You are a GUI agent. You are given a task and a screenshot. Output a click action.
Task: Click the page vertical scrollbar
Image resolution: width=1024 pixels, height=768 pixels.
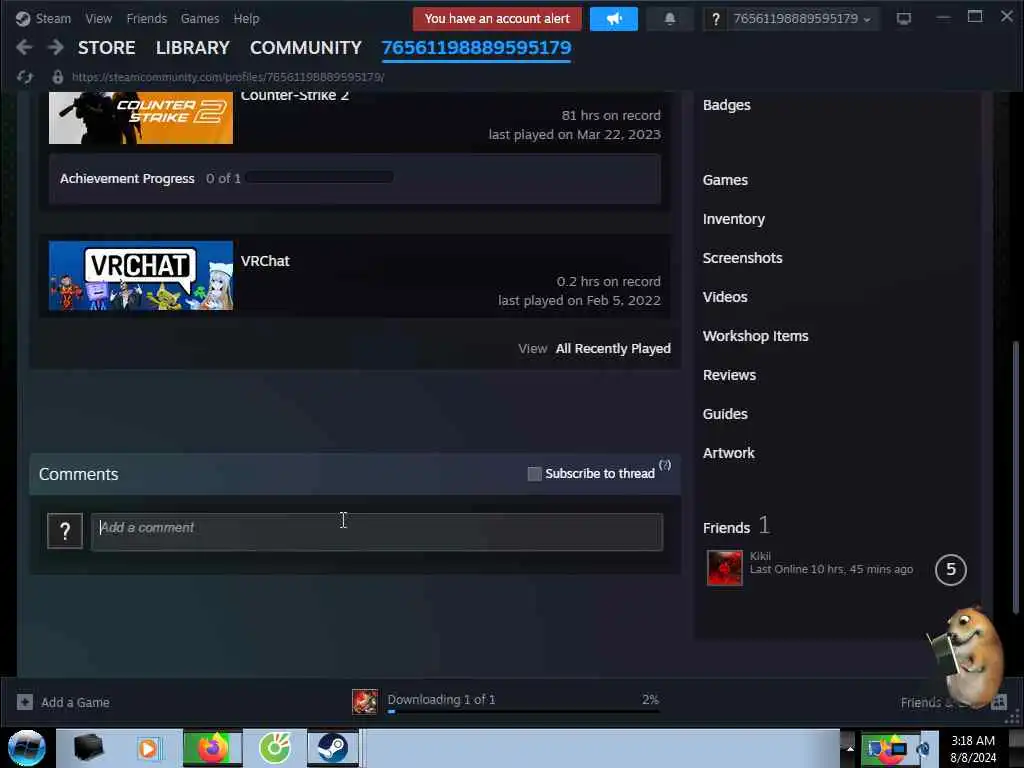pos(1015,477)
